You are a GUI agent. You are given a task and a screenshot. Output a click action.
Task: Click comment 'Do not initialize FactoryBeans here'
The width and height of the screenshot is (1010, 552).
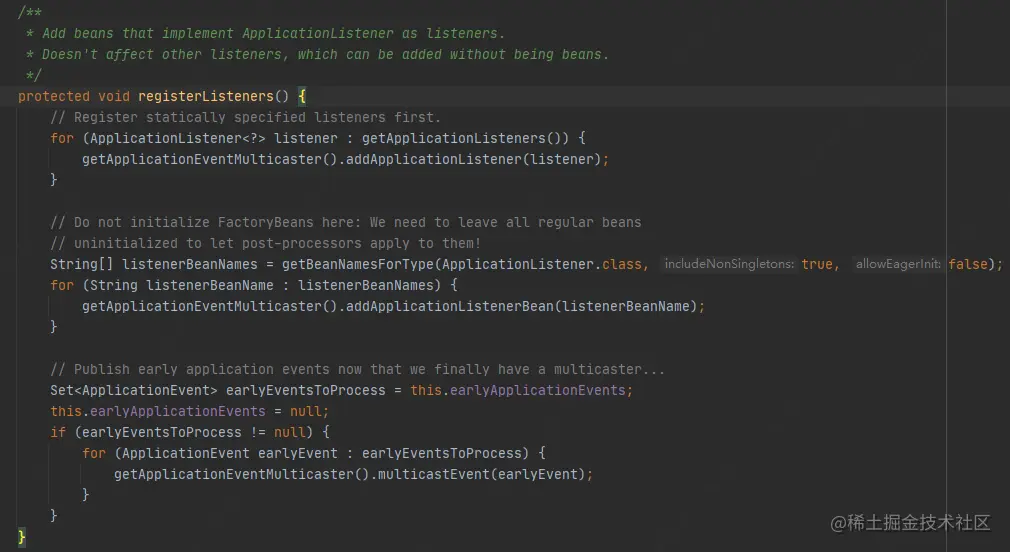pyautogui.click(x=346, y=222)
